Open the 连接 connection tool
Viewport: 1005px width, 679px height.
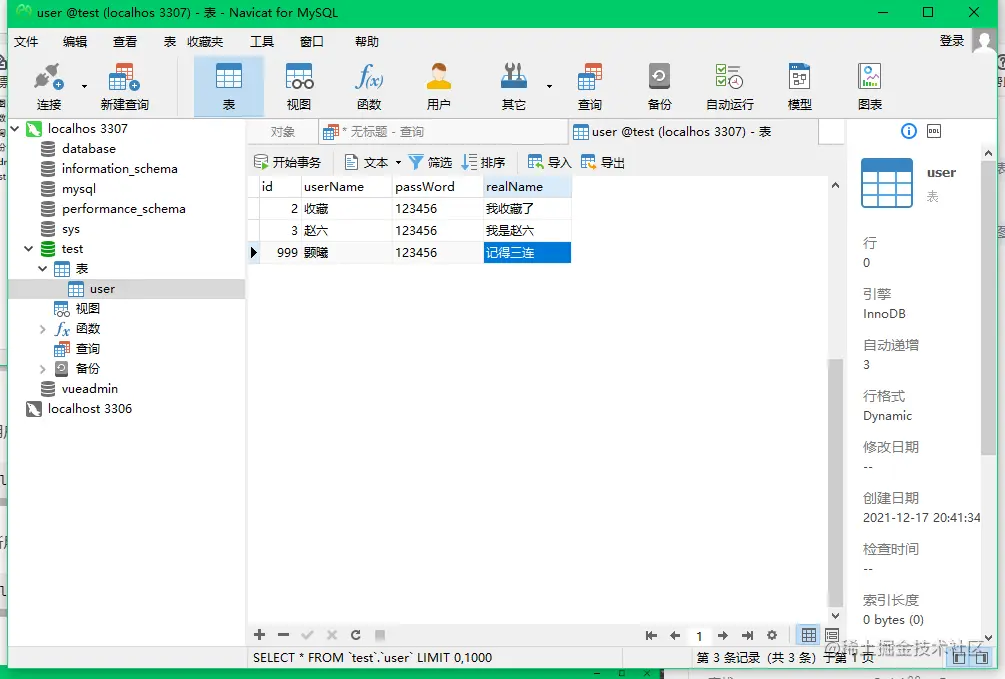[x=48, y=87]
